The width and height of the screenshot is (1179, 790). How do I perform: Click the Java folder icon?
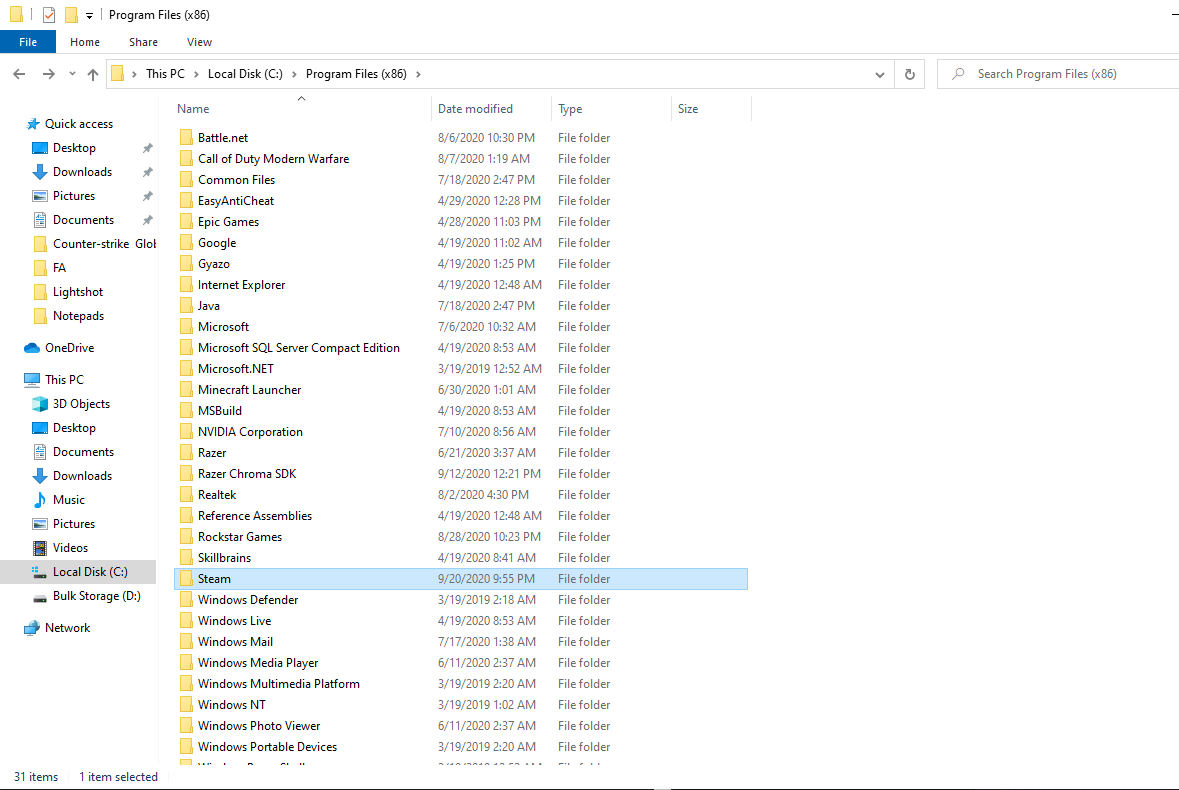coord(186,306)
